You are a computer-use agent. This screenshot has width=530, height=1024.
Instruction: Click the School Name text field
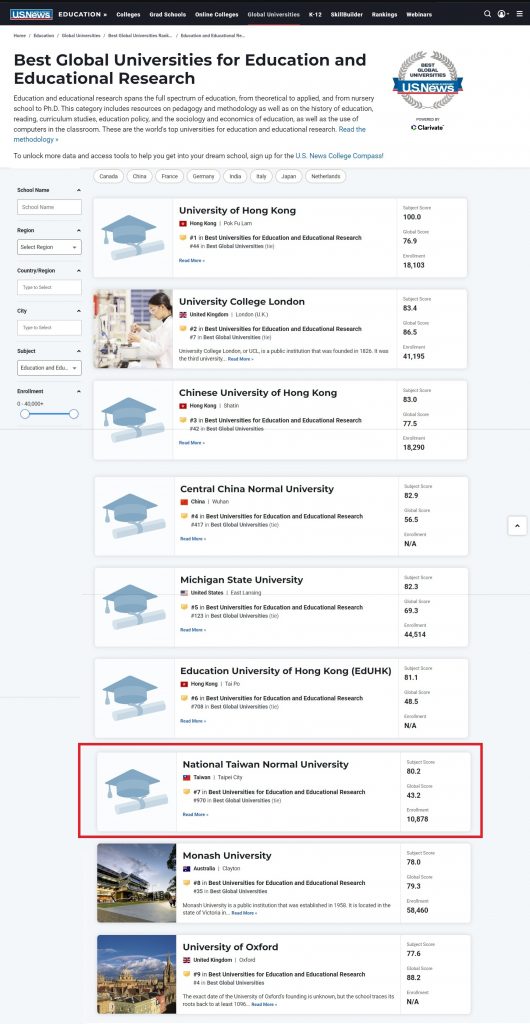pyautogui.click(x=50, y=207)
